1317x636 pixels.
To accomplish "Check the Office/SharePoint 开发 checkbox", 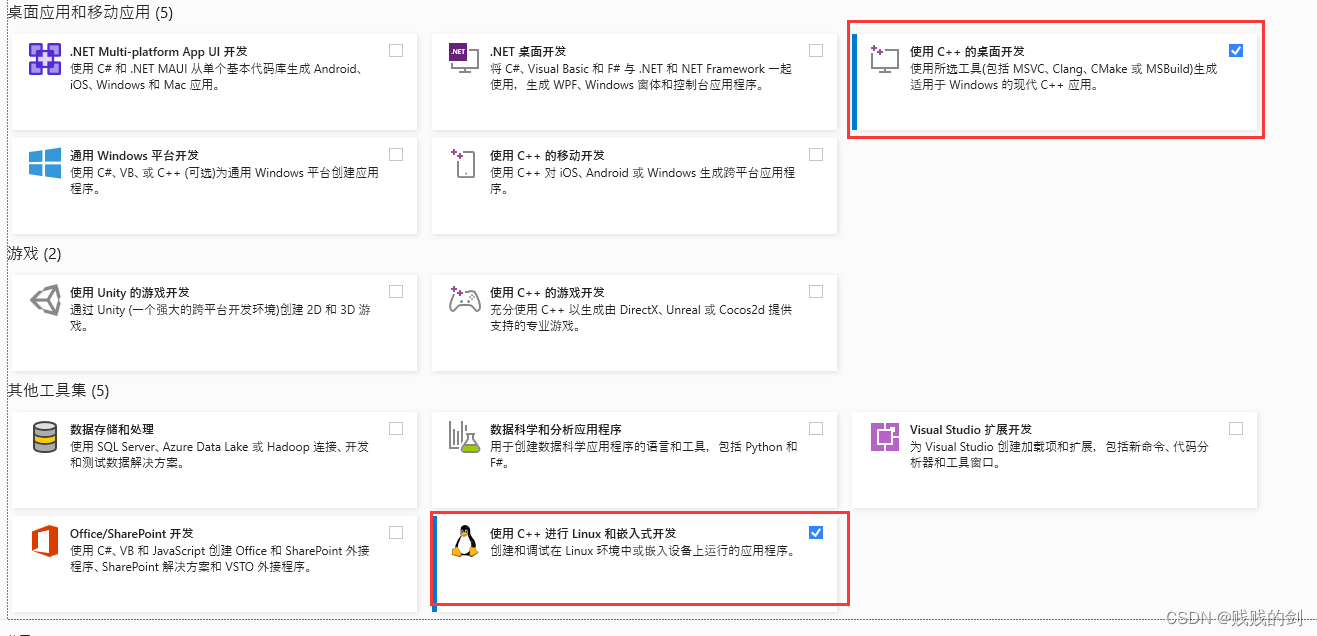I will pos(396,533).
